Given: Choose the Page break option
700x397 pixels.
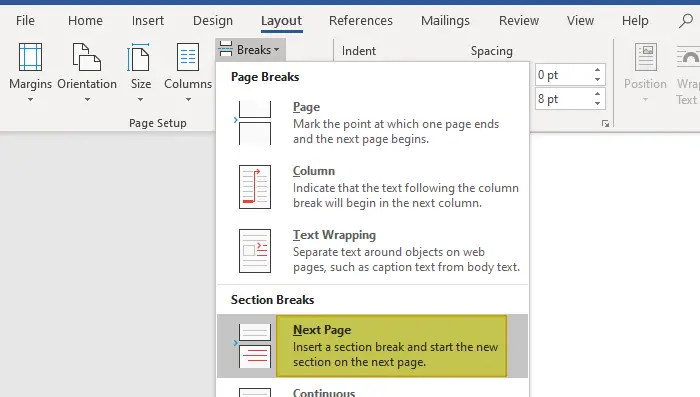Looking at the screenshot, I should pos(372,123).
